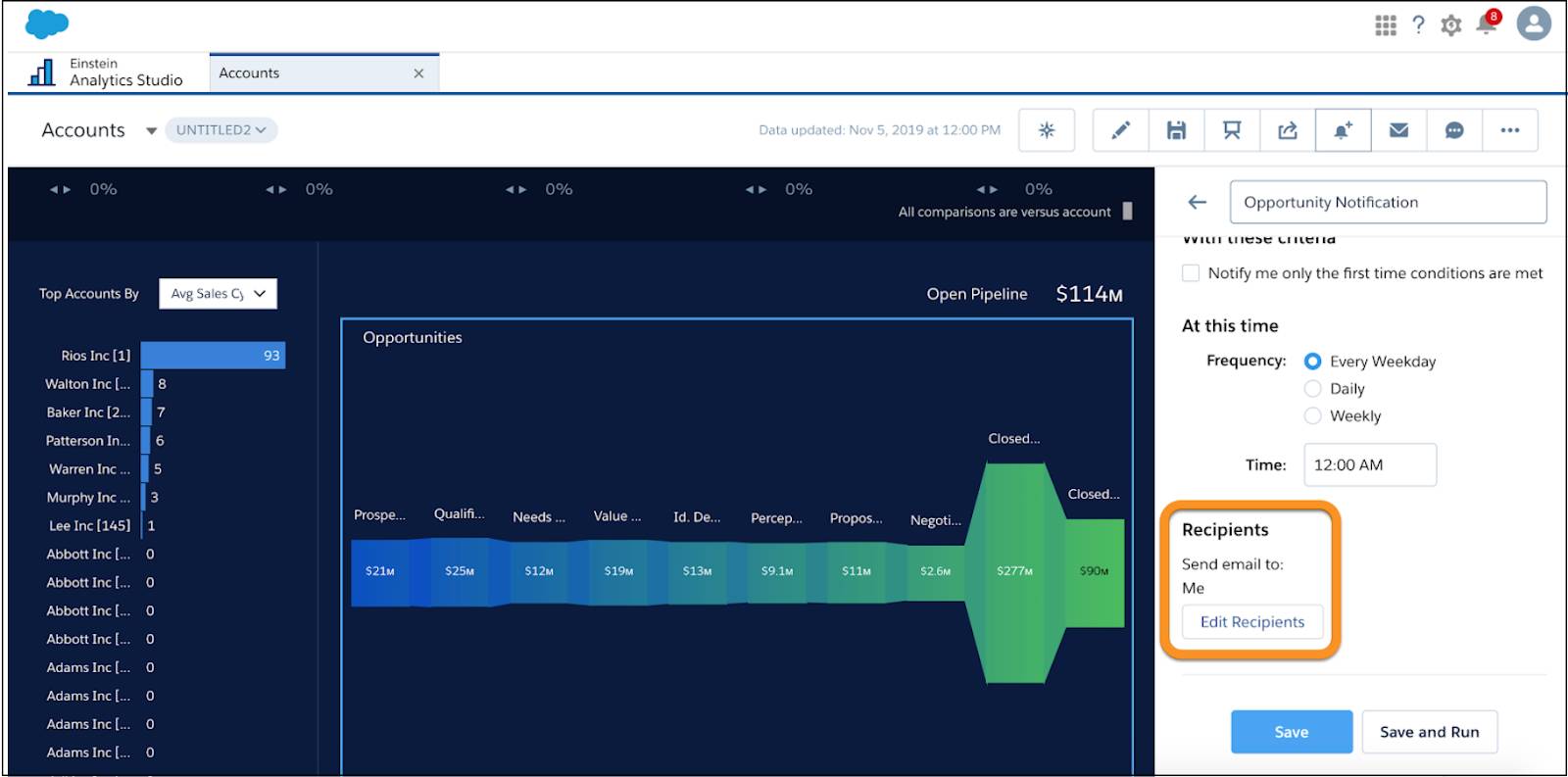Click the Save button

tap(1292, 732)
